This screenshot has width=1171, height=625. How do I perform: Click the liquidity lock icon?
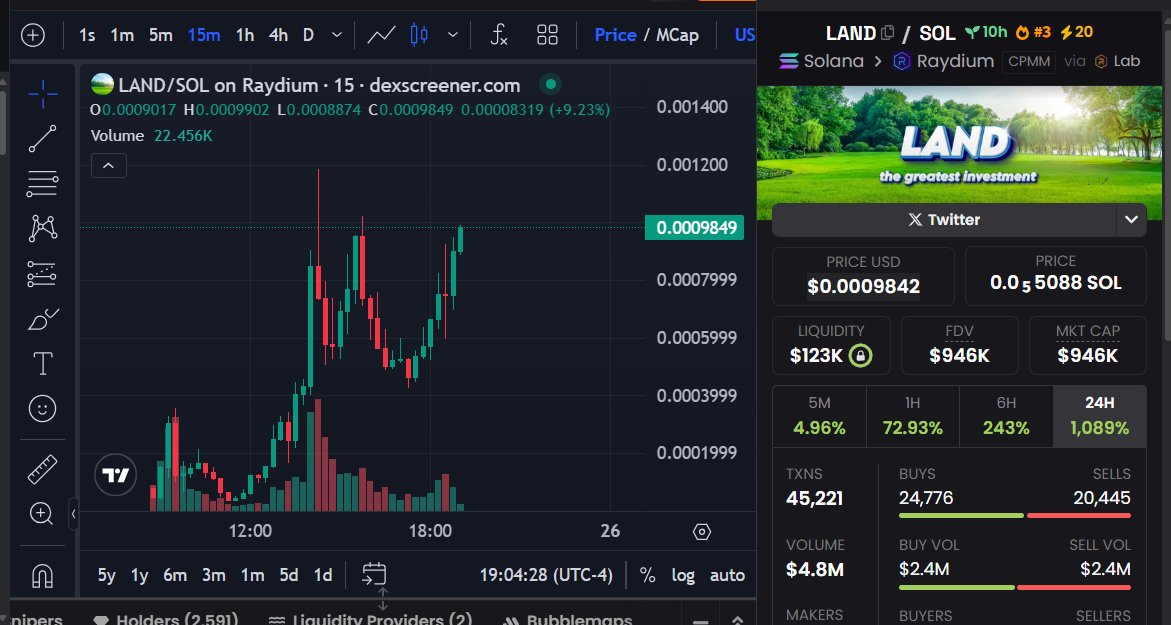tap(860, 355)
